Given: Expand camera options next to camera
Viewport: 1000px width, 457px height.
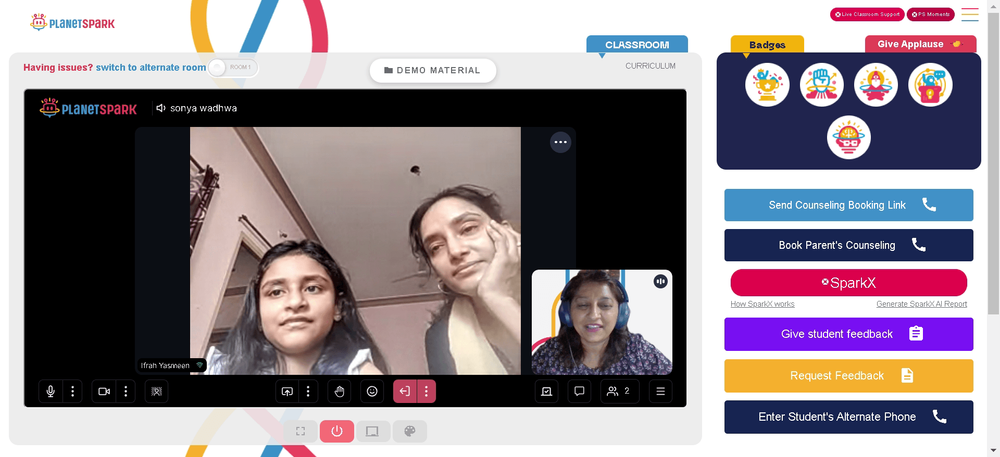Looking at the screenshot, I should 126,391.
